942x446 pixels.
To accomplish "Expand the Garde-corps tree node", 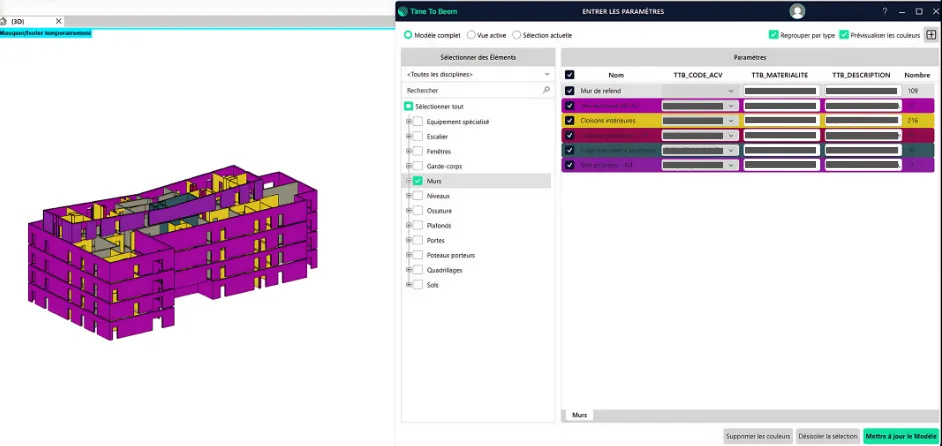I will tap(409, 166).
